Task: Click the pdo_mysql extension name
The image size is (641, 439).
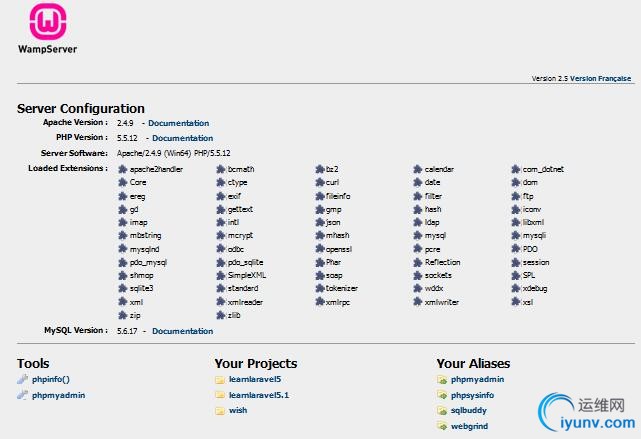Action: [148, 262]
